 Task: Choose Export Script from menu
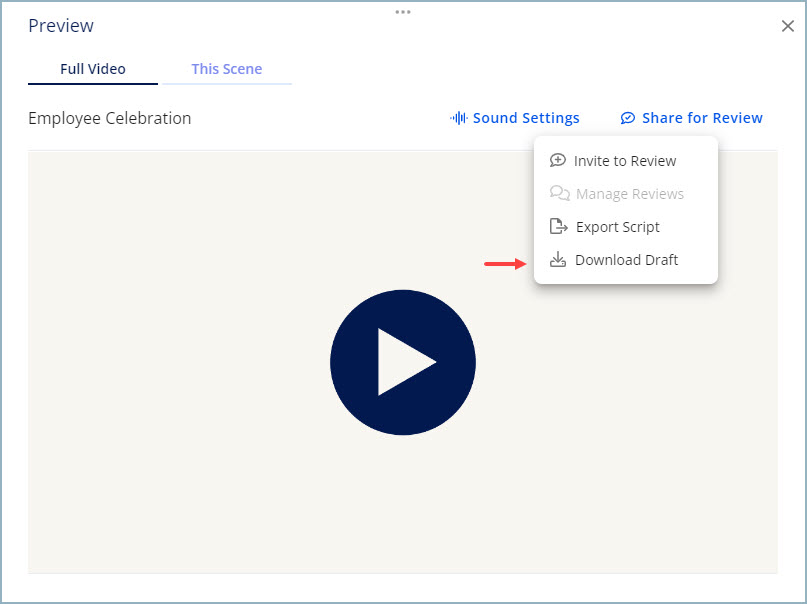(x=626, y=227)
